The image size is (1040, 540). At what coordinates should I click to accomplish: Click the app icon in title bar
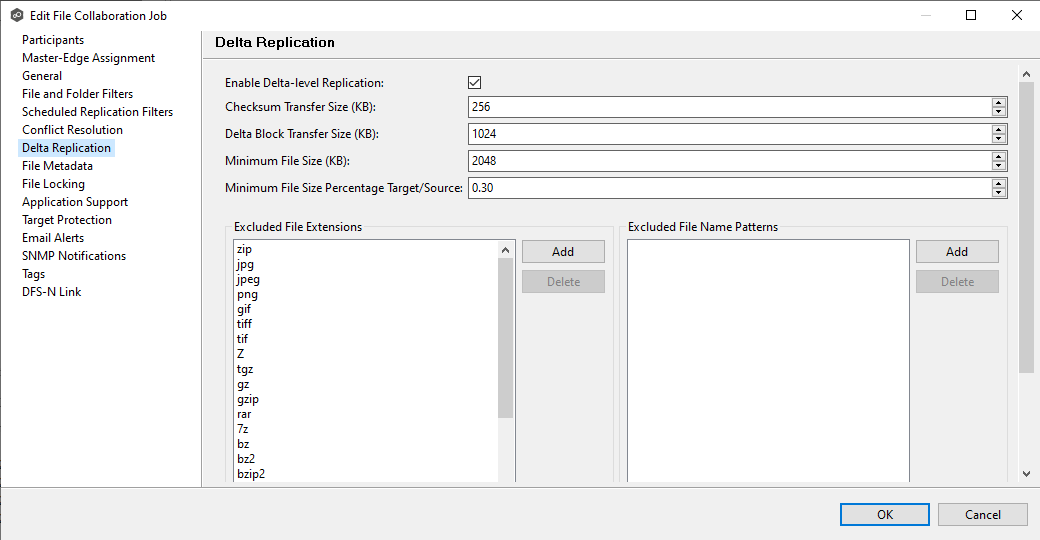16,15
